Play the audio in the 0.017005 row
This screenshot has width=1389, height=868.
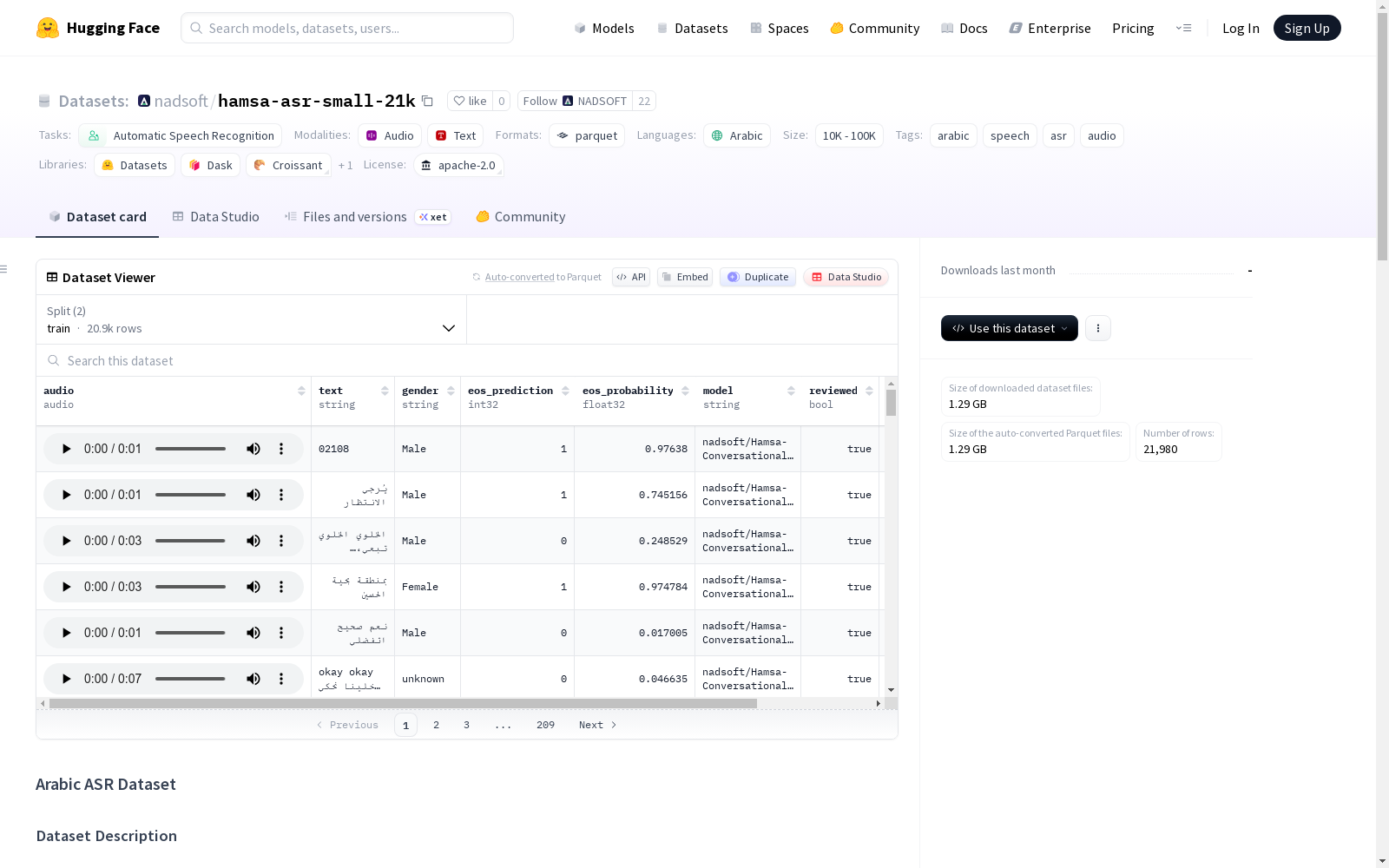coord(66,633)
